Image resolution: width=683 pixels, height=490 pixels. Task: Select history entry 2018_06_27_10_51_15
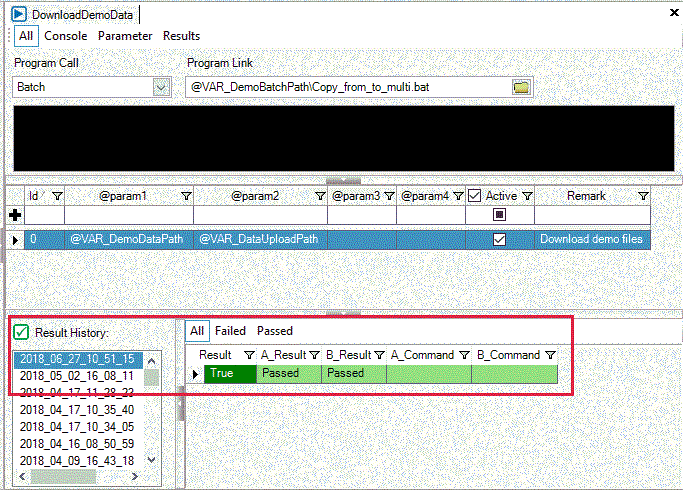tap(78, 359)
